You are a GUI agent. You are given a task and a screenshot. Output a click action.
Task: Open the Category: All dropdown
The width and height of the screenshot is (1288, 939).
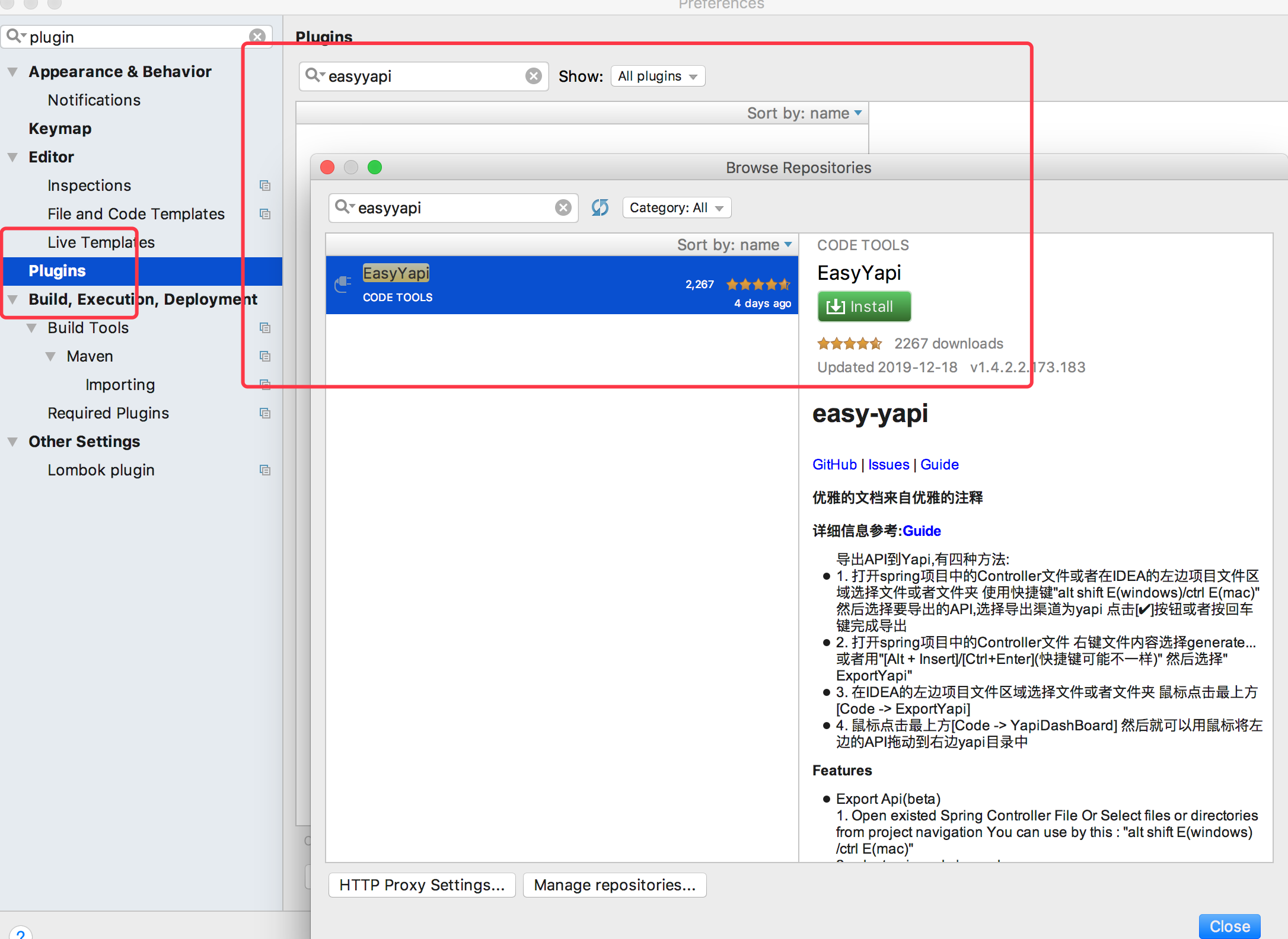(677, 207)
